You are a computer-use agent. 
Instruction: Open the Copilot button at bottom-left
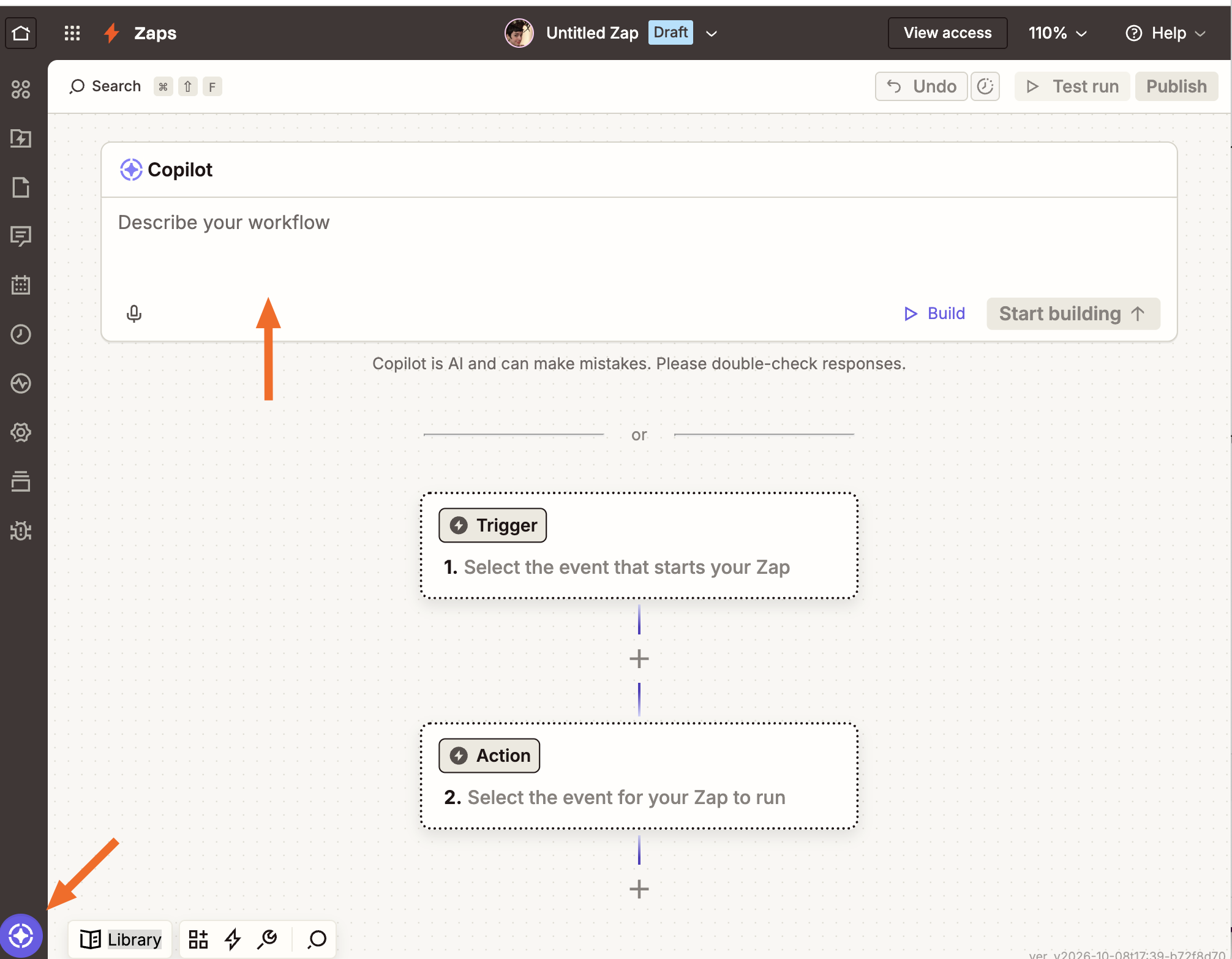pyautogui.click(x=21, y=936)
